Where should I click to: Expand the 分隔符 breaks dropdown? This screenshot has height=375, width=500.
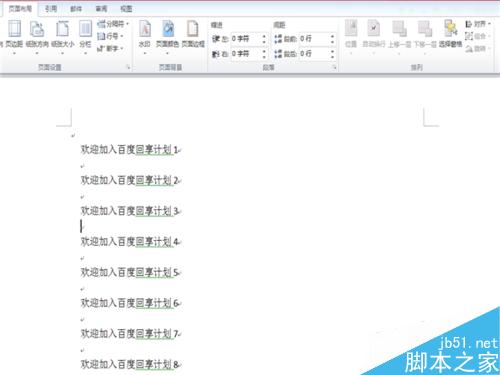113,24
